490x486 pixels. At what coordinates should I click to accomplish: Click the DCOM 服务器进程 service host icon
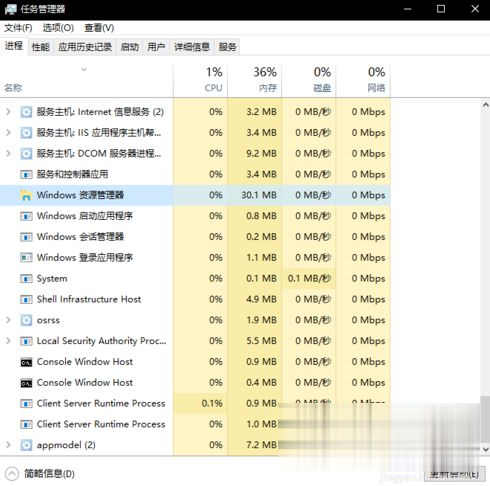coord(26,154)
